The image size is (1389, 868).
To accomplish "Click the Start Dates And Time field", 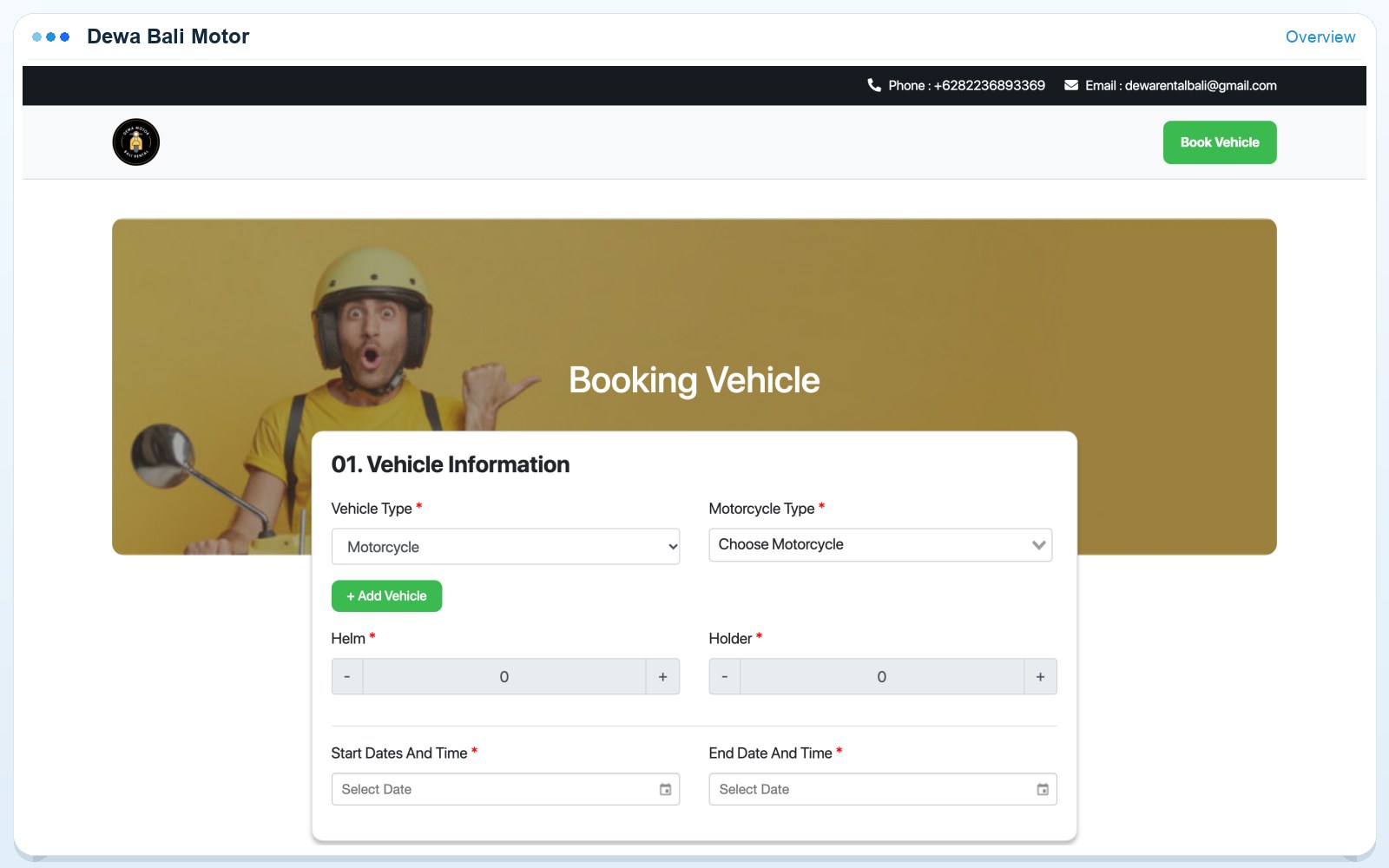I will (505, 789).
